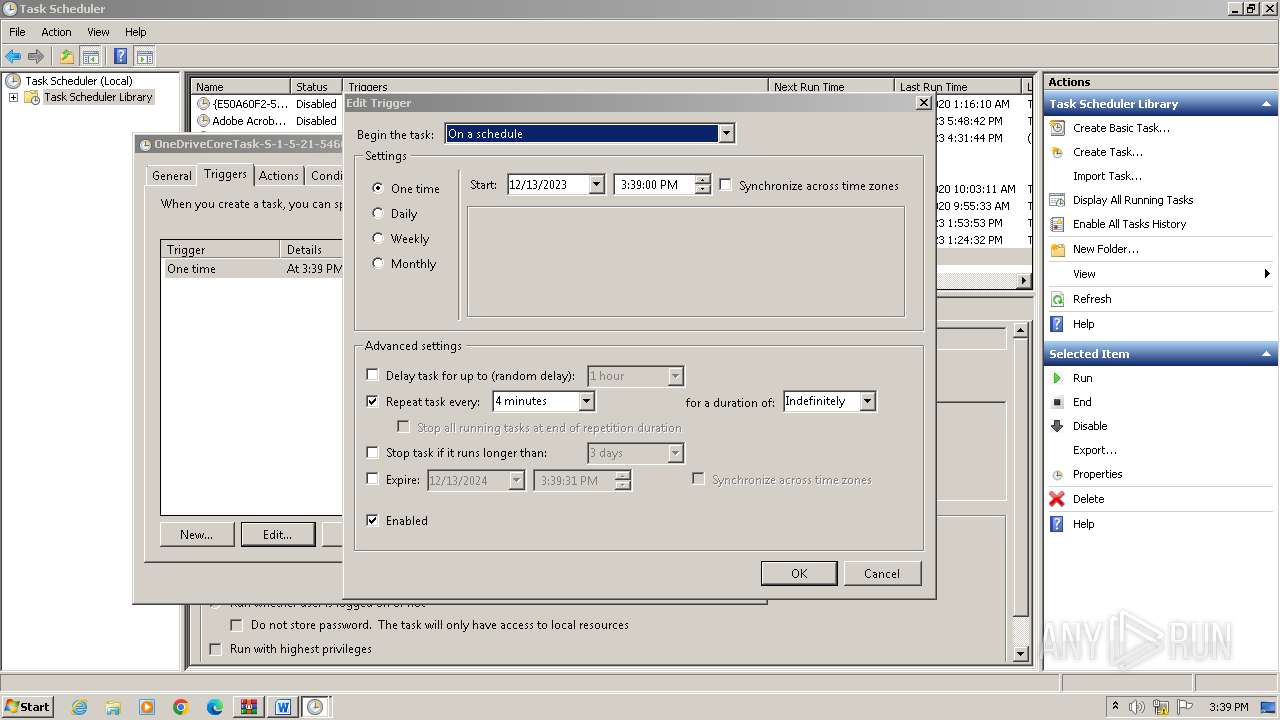Open the Begin the task dropdown

[x=726, y=133]
